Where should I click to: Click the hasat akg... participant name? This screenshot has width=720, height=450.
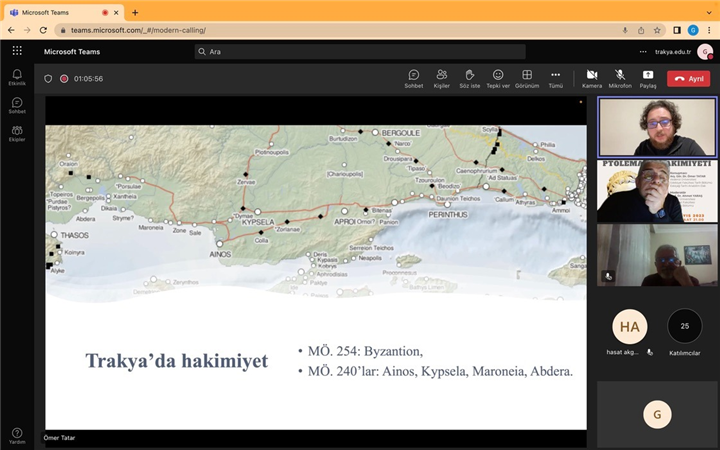(622, 352)
